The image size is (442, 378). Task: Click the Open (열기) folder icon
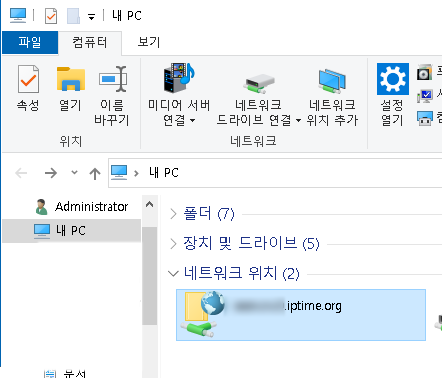click(x=70, y=79)
